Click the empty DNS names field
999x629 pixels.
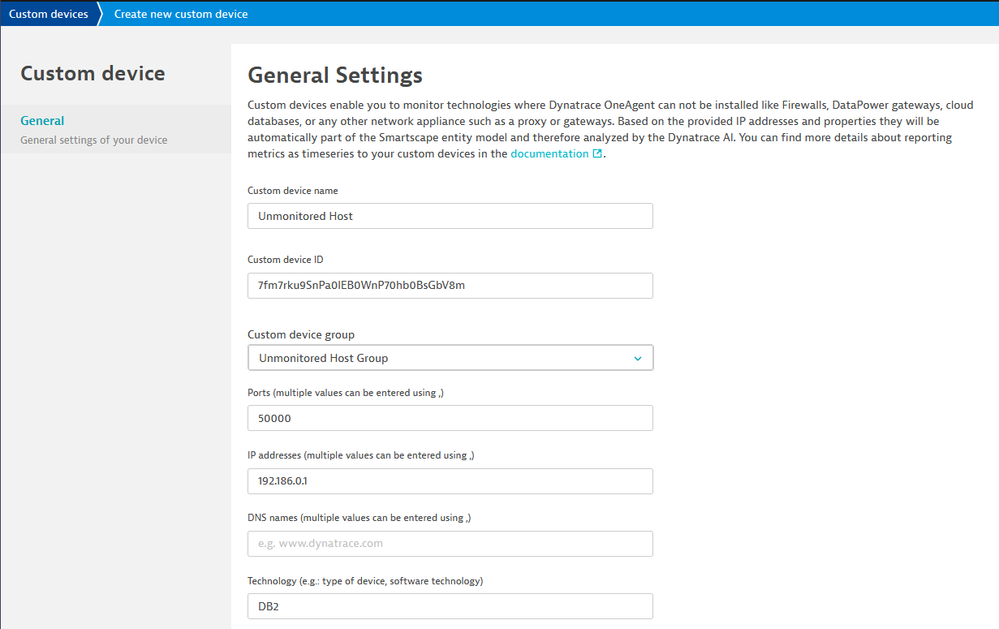click(x=449, y=544)
